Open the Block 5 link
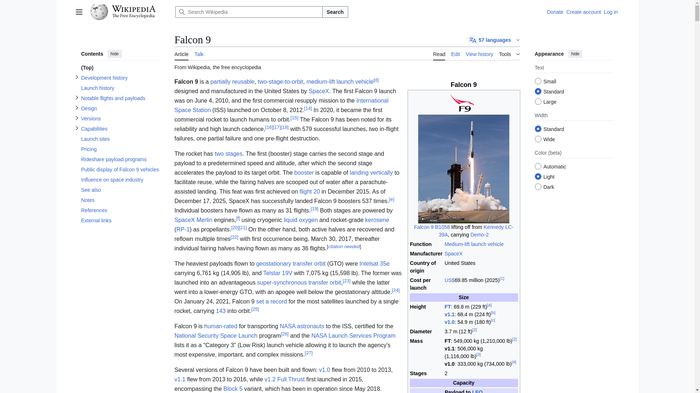Screen dimensions: 700x393 pyautogui.click(x=233, y=389)
